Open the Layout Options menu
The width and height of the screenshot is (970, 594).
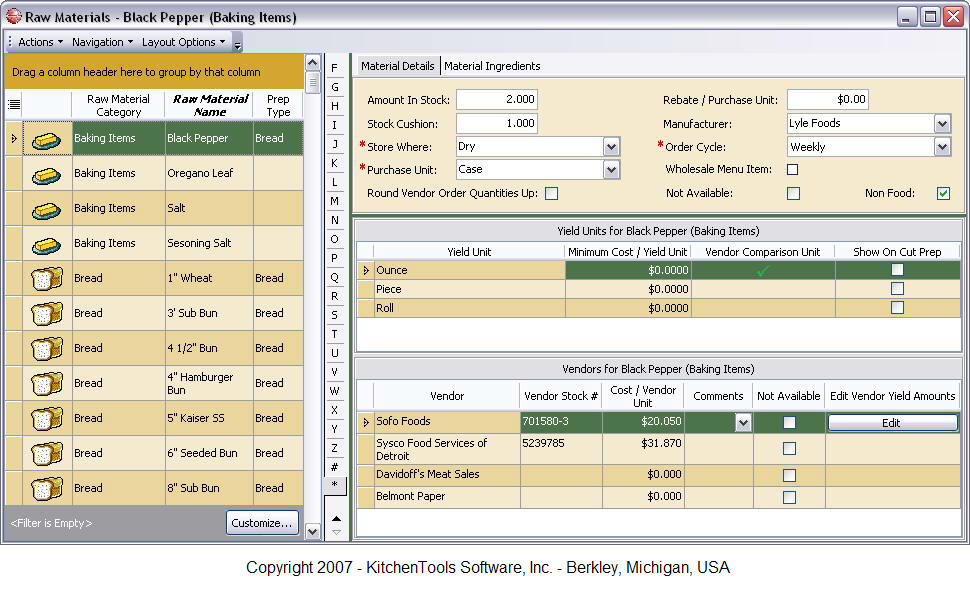[x=184, y=42]
